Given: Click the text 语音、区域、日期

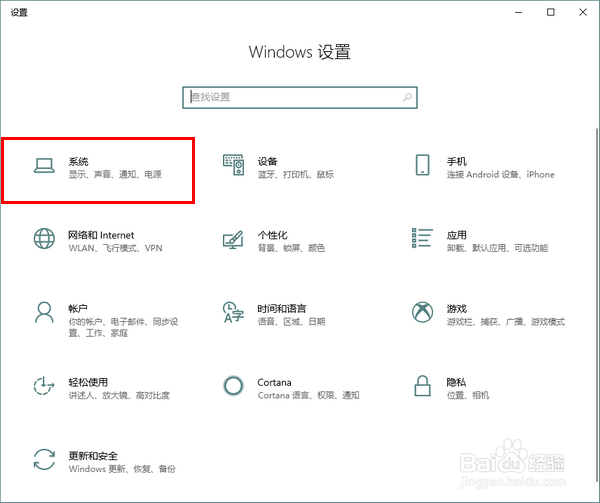Looking at the screenshot, I should point(291,322).
